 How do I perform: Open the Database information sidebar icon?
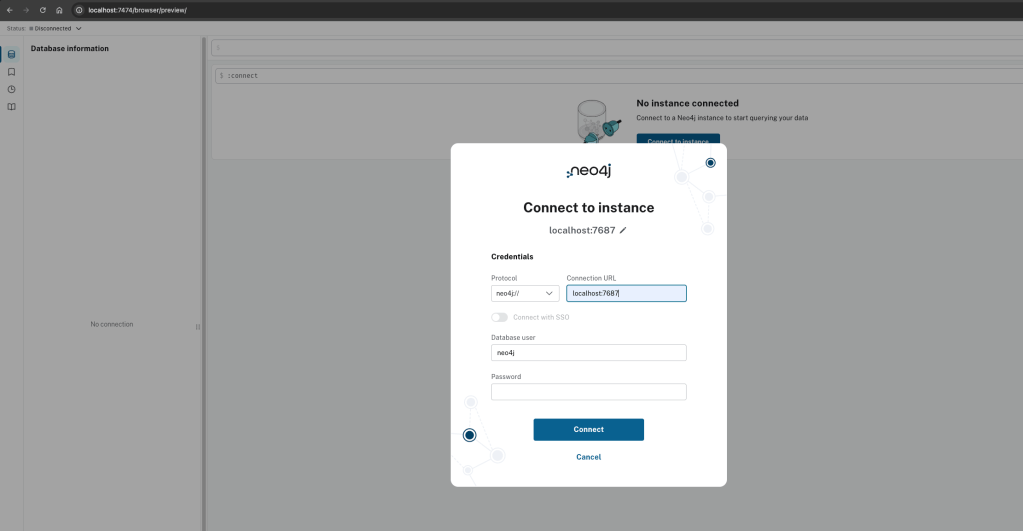click(11, 54)
